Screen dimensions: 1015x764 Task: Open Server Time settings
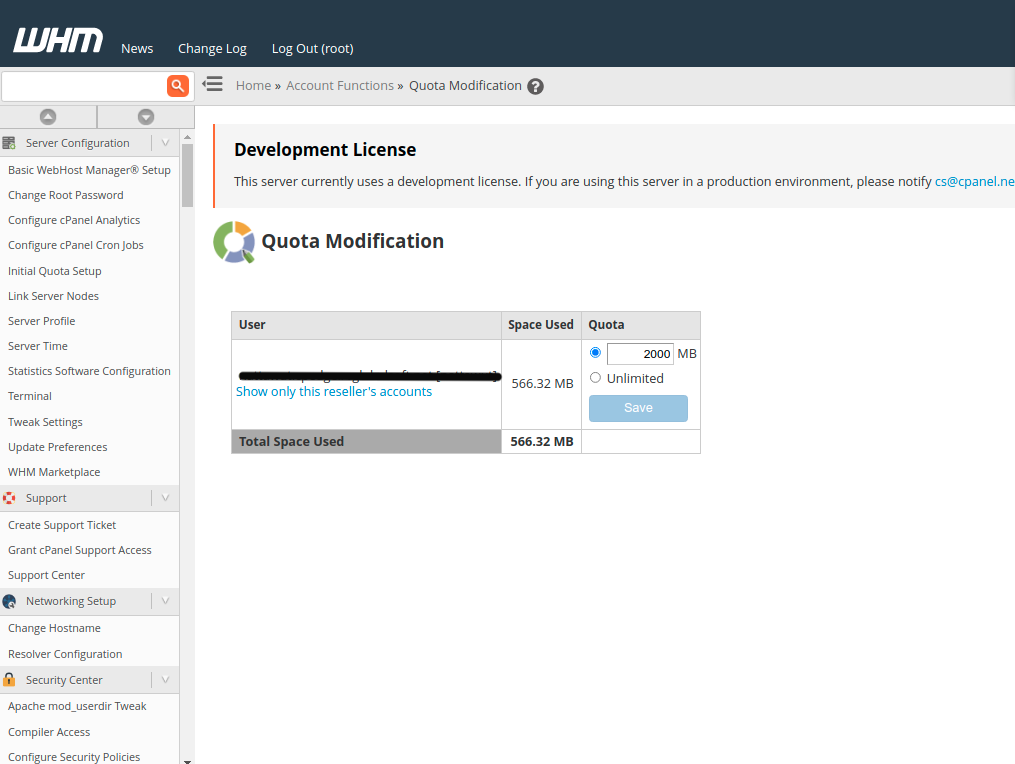coord(38,346)
